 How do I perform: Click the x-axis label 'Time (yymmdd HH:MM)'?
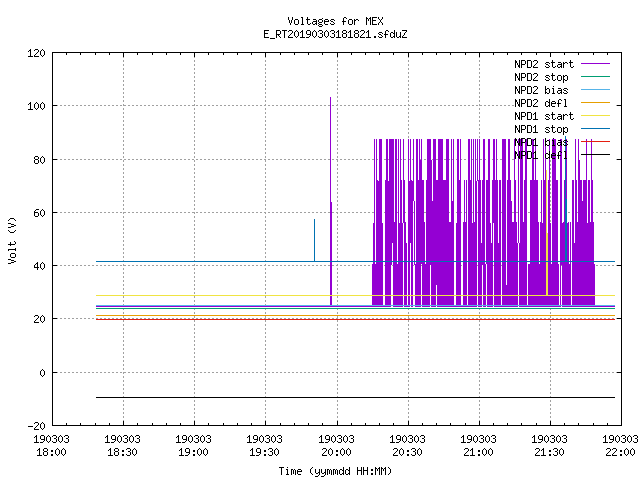point(335,471)
